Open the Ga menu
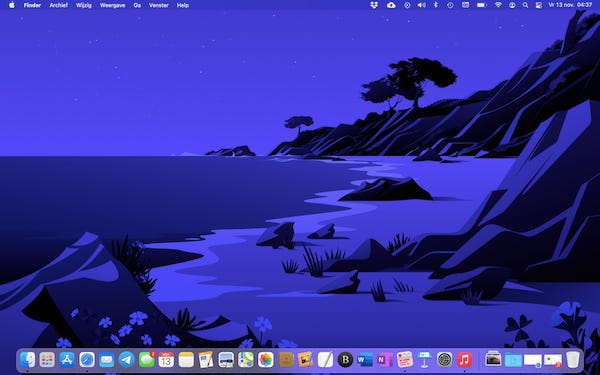This screenshot has width=600, height=375. click(x=137, y=5)
